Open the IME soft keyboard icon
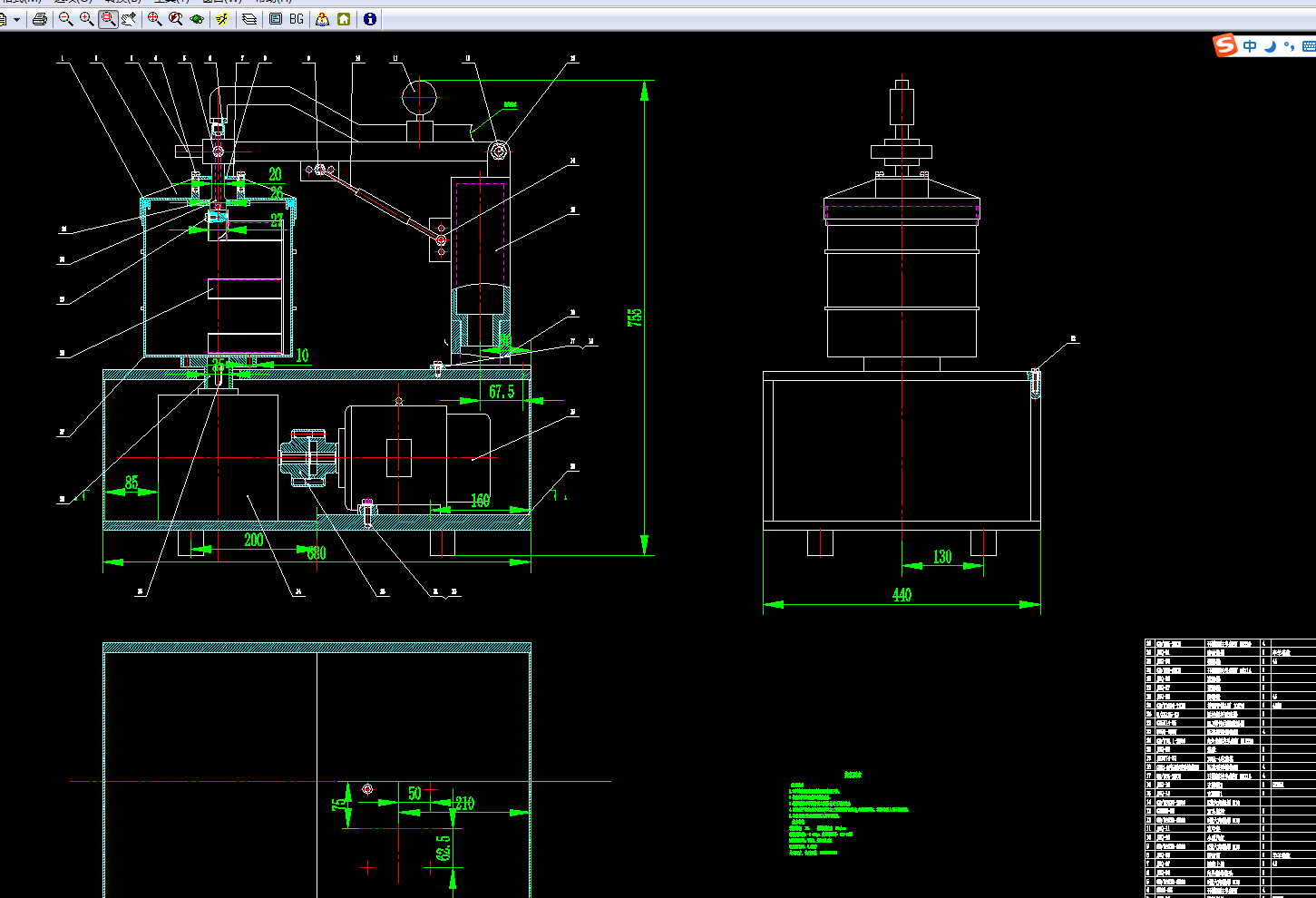The height and width of the screenshot is (898, 1316). pos(1309,46)
